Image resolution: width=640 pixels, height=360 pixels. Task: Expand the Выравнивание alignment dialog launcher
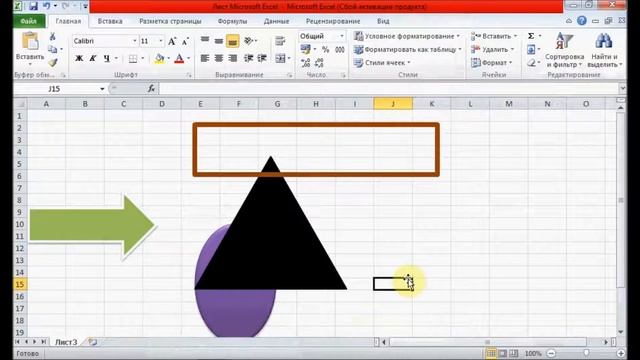[x=289, y=75]
